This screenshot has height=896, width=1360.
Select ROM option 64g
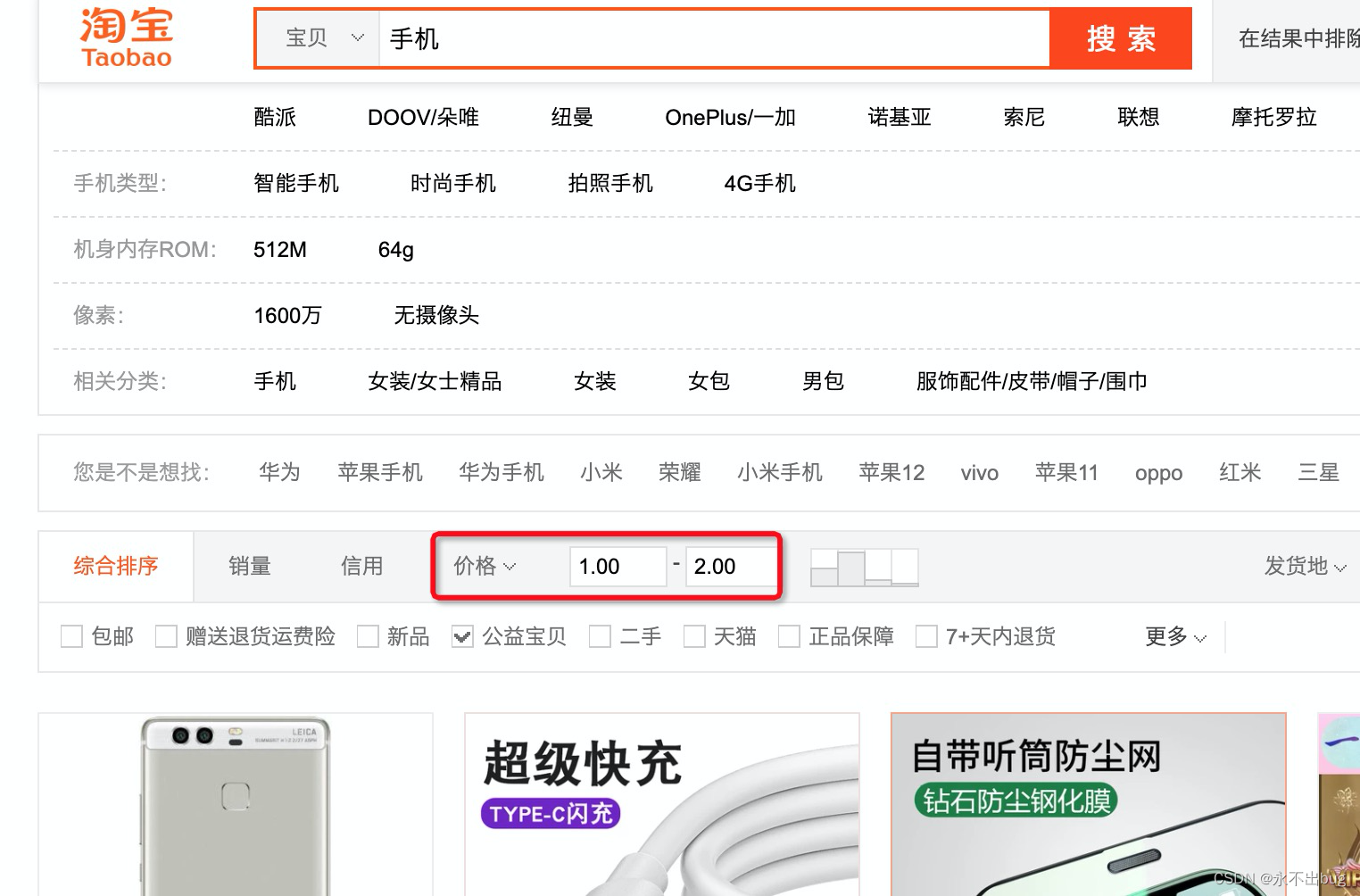tap(396, 249)
